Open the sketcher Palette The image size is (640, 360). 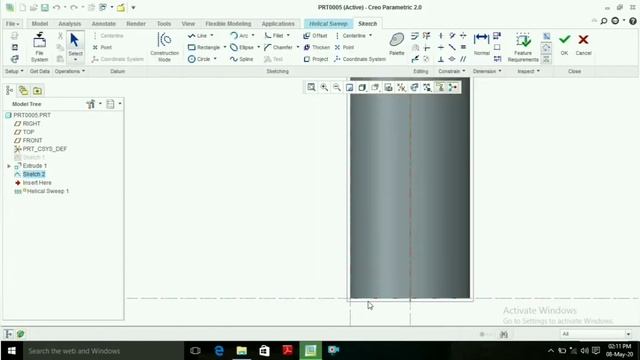click(x=396, y=44)
